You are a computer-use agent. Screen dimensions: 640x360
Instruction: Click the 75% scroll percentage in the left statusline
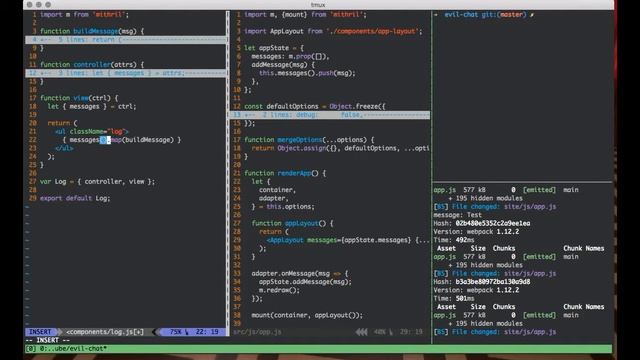[x=176, y=332]
